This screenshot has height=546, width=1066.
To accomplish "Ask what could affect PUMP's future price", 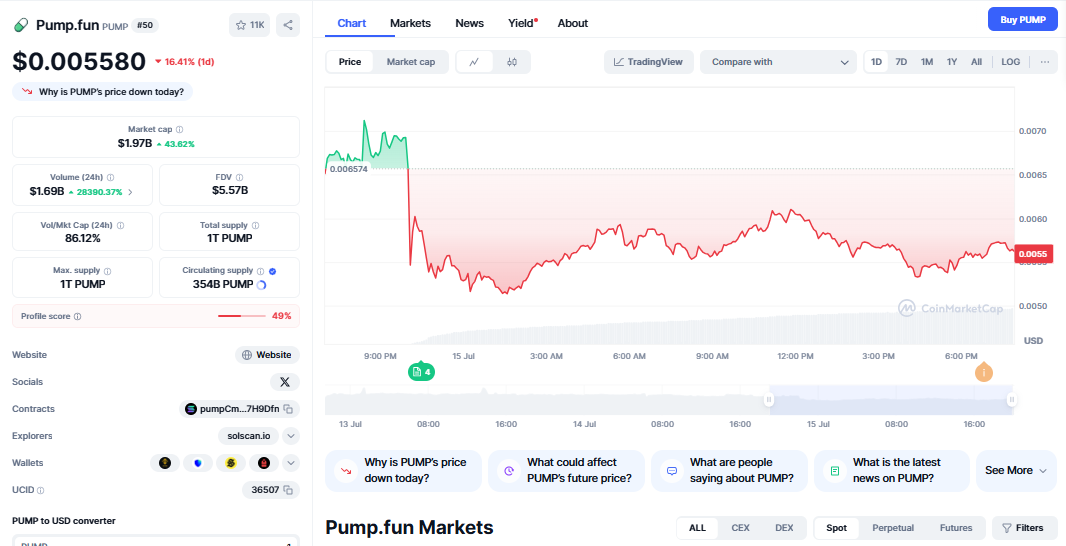I will (x=566, y=471).
